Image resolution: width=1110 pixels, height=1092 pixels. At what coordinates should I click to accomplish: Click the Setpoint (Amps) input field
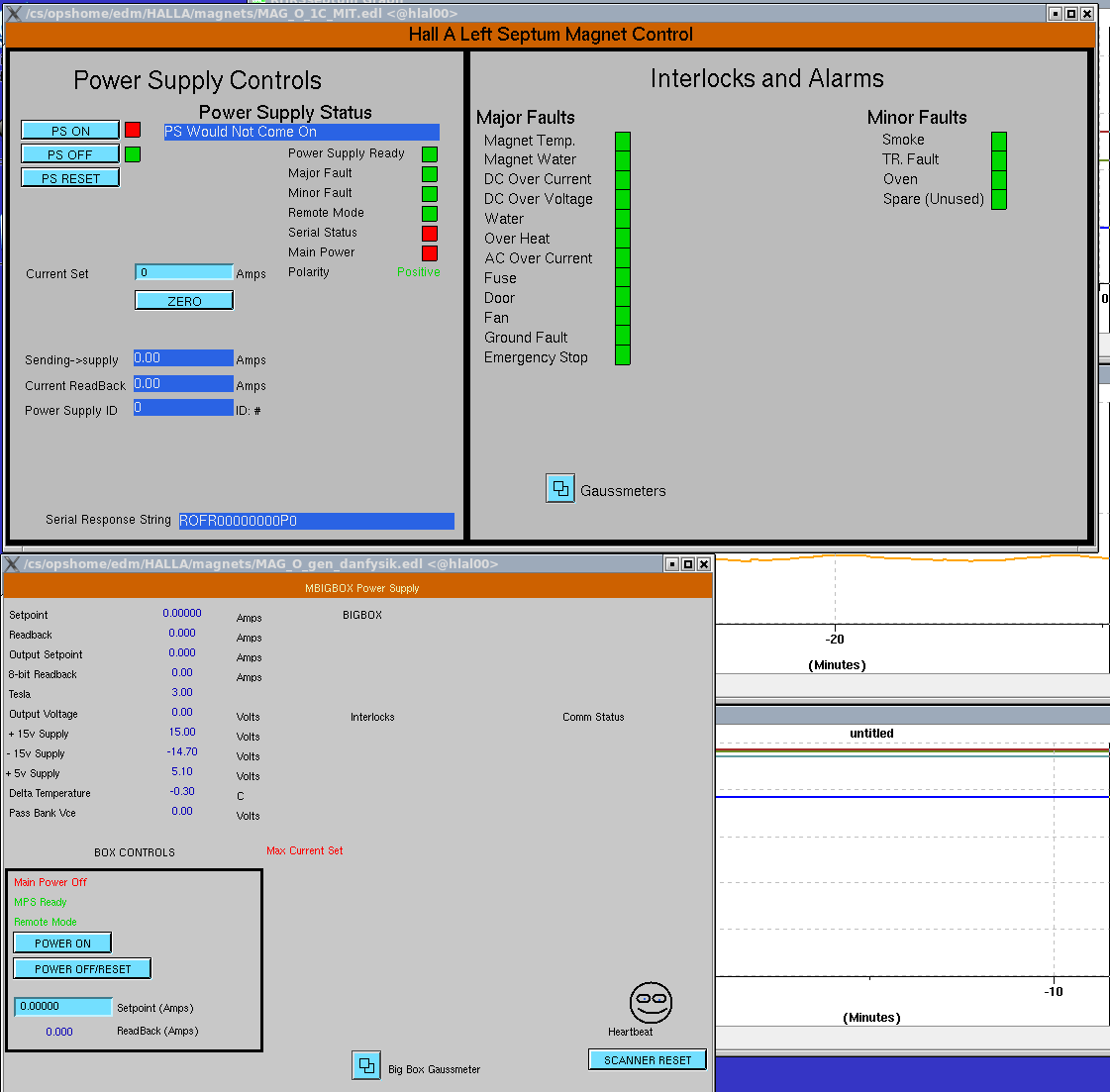[x=63, y=1007]
